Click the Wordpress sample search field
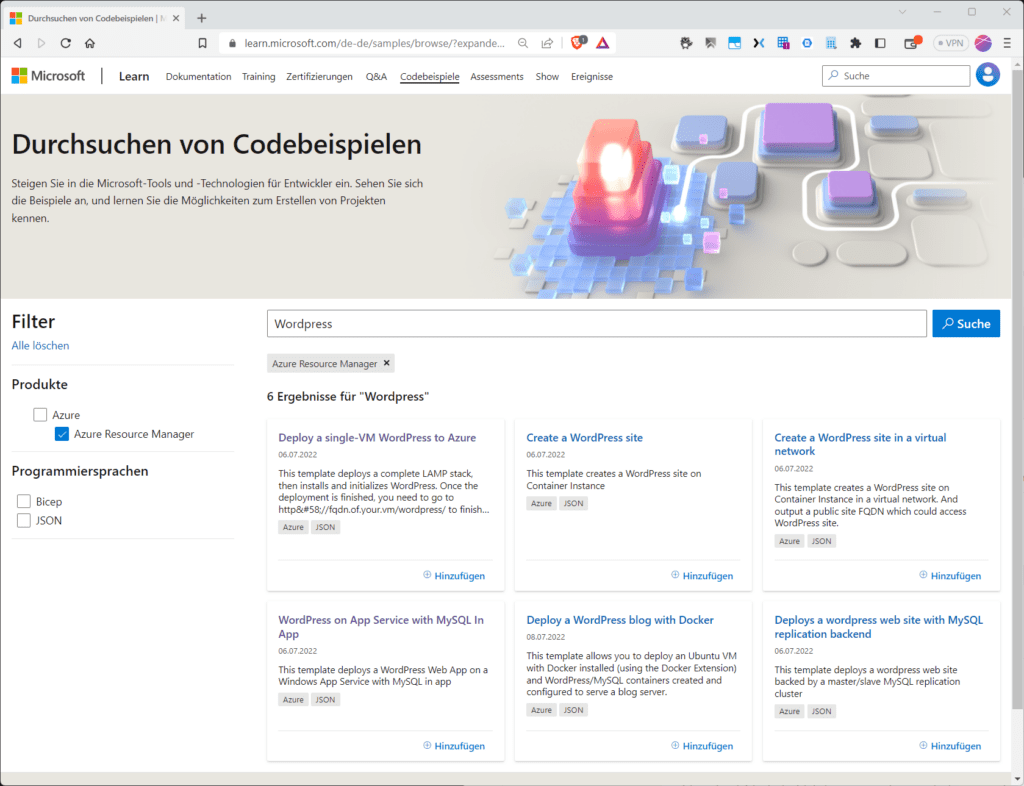 [596, 324]
